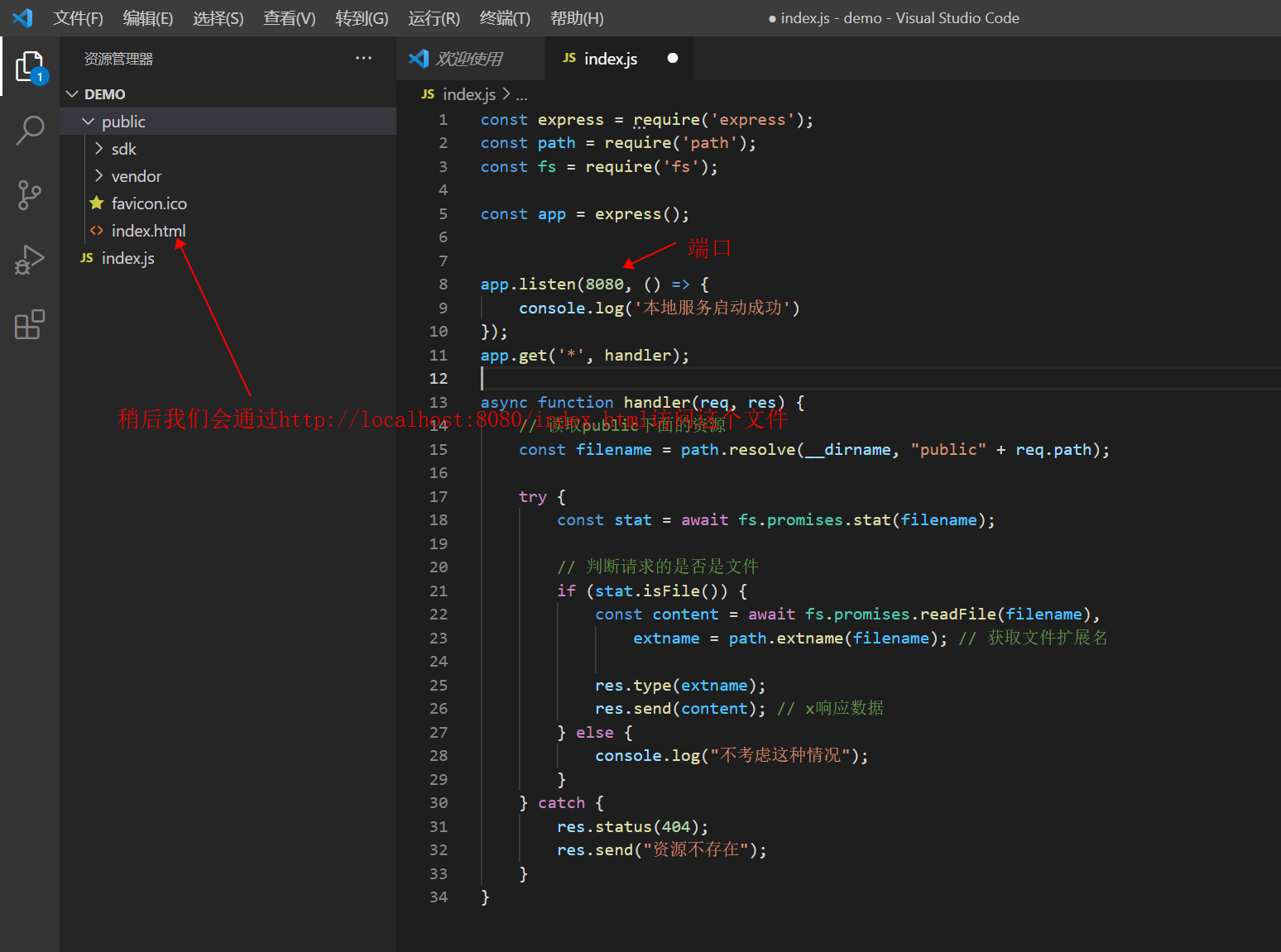
Task: Open explorer more actions ellipsis menu
Action: [x=363, y=58]
